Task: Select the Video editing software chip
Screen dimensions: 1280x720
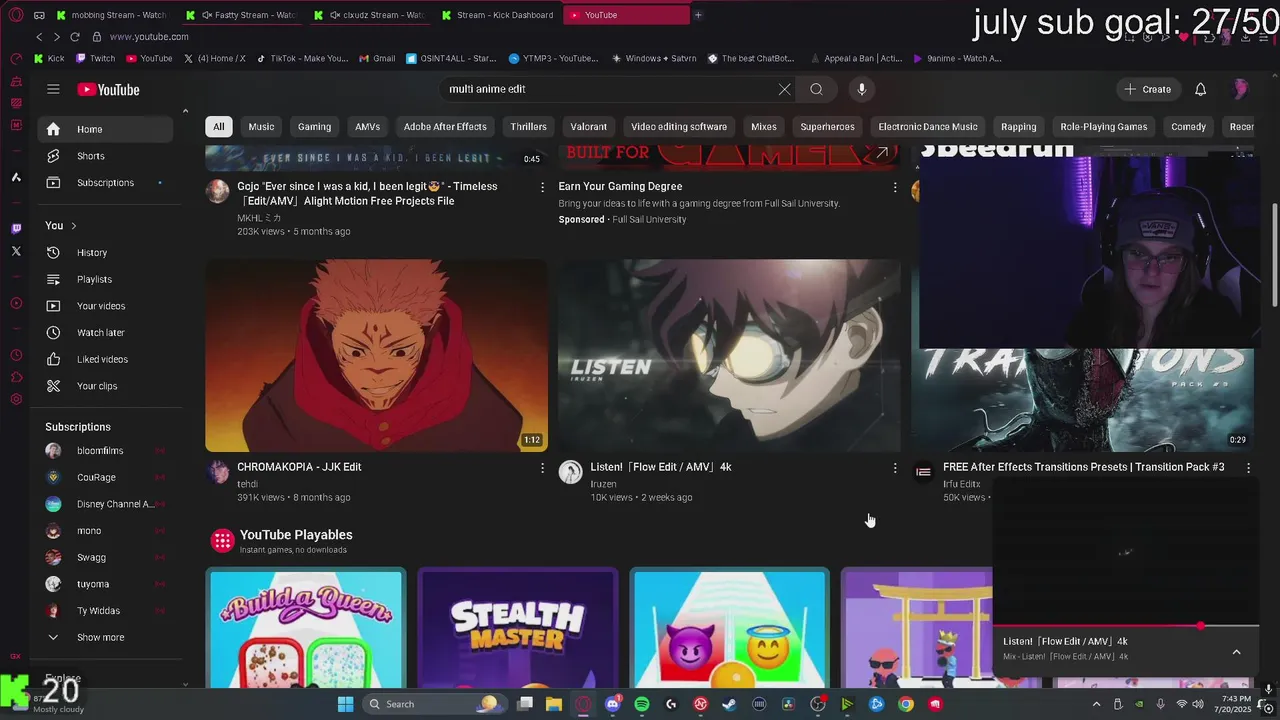Action: click(x=679, y=127)
